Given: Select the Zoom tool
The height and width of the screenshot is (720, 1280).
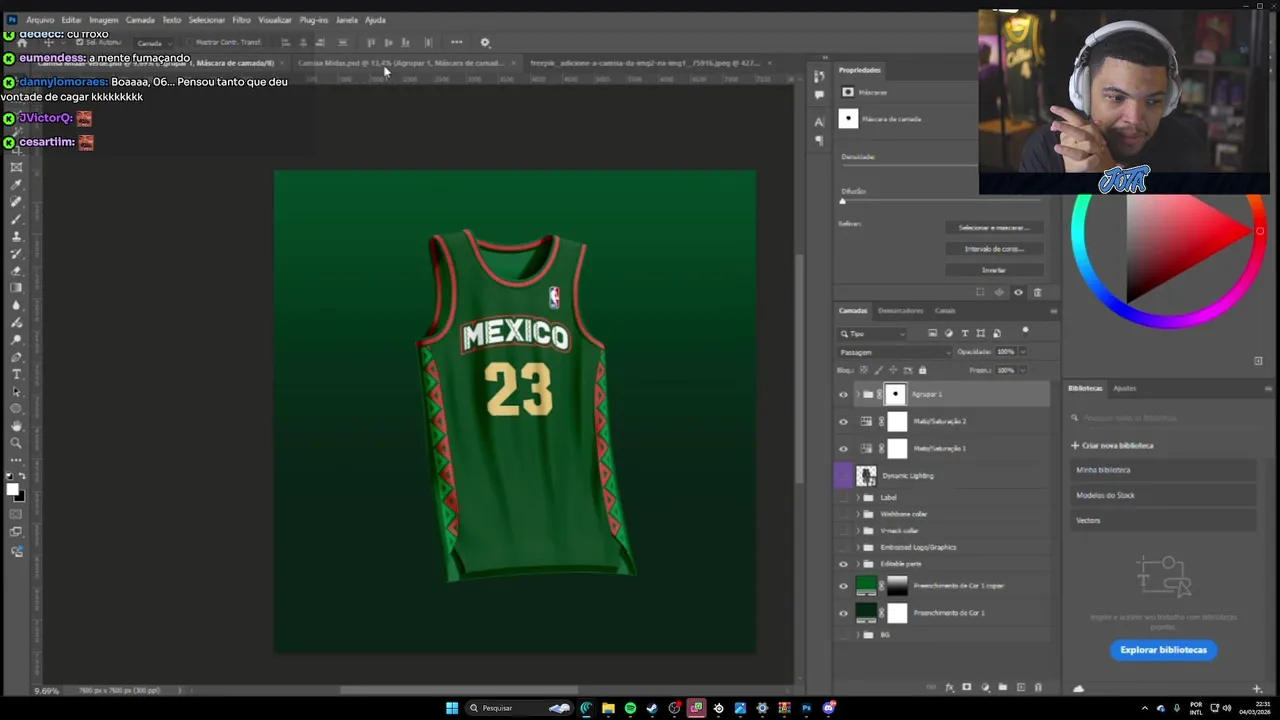Looking at the screenshot, I should (x=16, y=443).
